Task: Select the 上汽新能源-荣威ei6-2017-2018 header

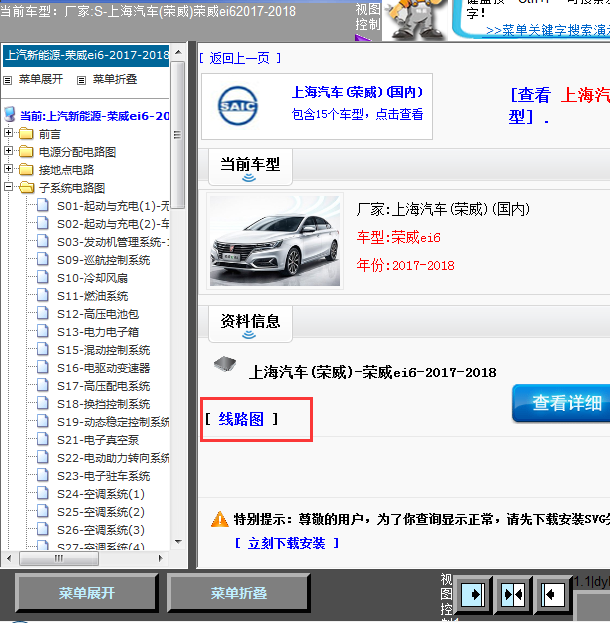Action: coord(86,55)
